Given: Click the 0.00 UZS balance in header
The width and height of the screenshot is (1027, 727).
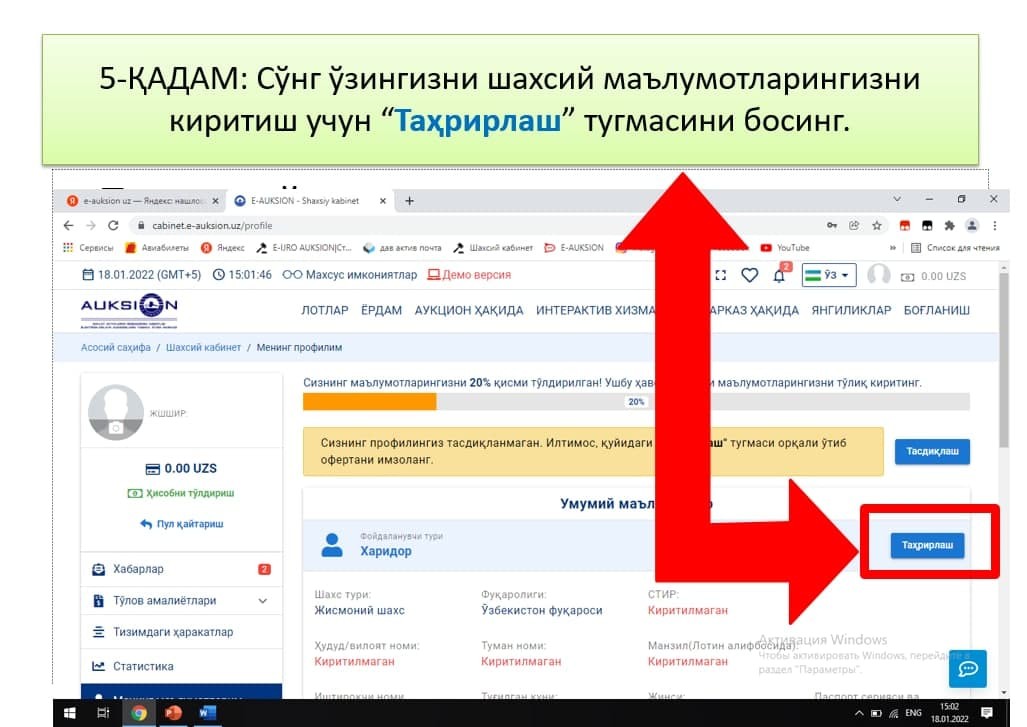Looking at the screenshot, I should pyautogui.click(x=935, y=276).
